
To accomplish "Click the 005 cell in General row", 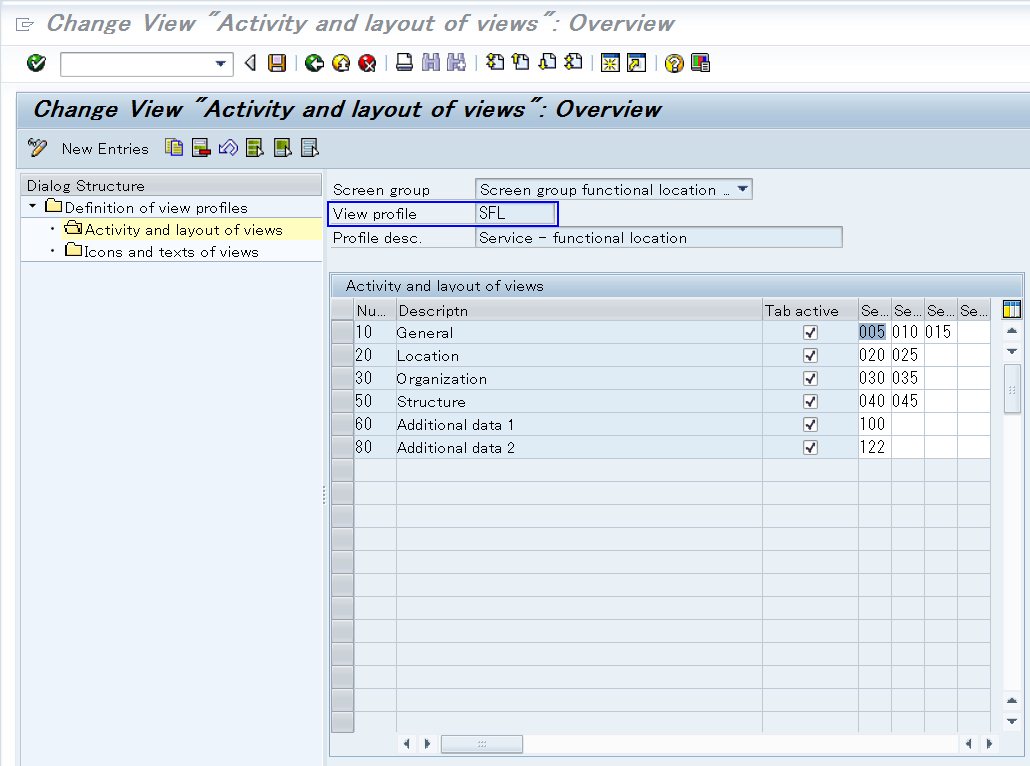I will [x=874, y=332].
